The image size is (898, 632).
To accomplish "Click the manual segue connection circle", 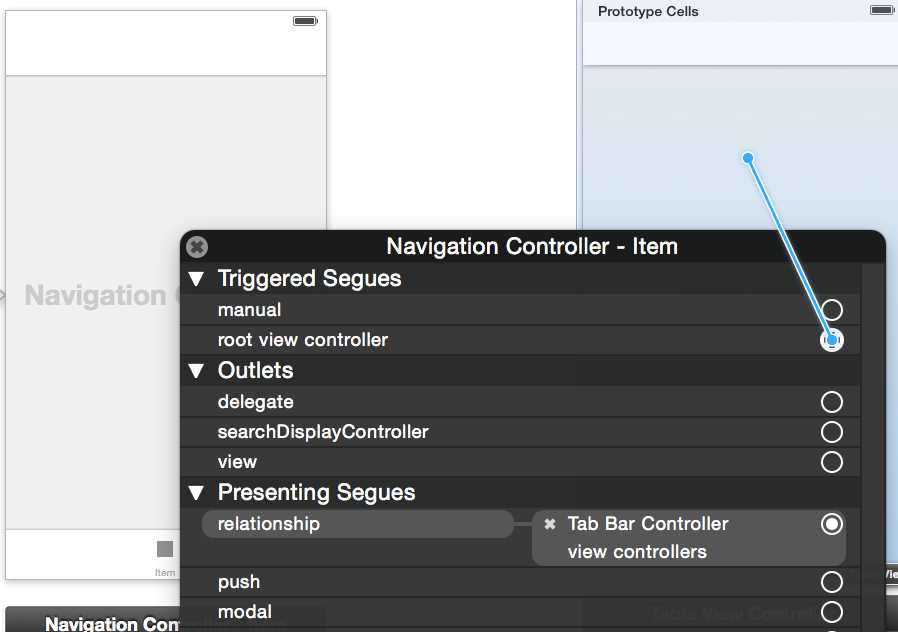I will point(831,310).
